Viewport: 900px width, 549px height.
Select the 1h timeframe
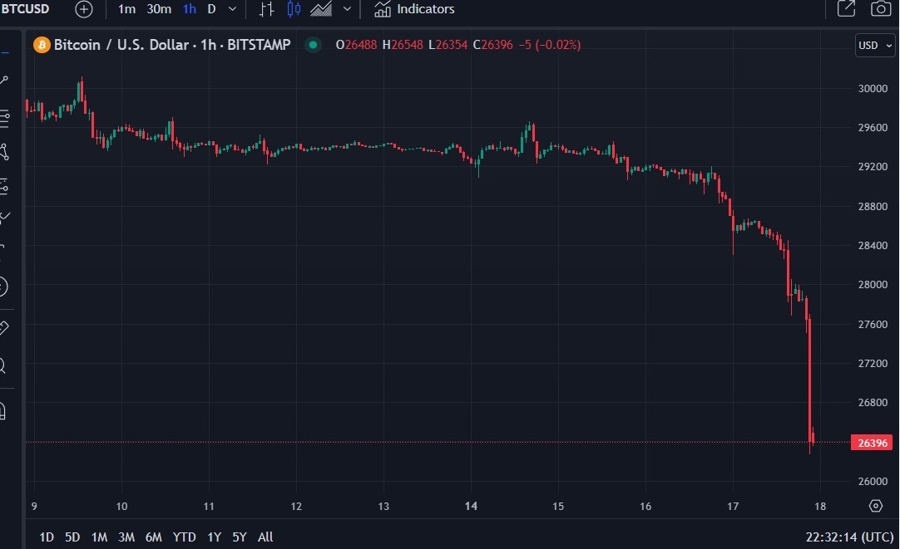pyautogui.click(x=189, y=9)
